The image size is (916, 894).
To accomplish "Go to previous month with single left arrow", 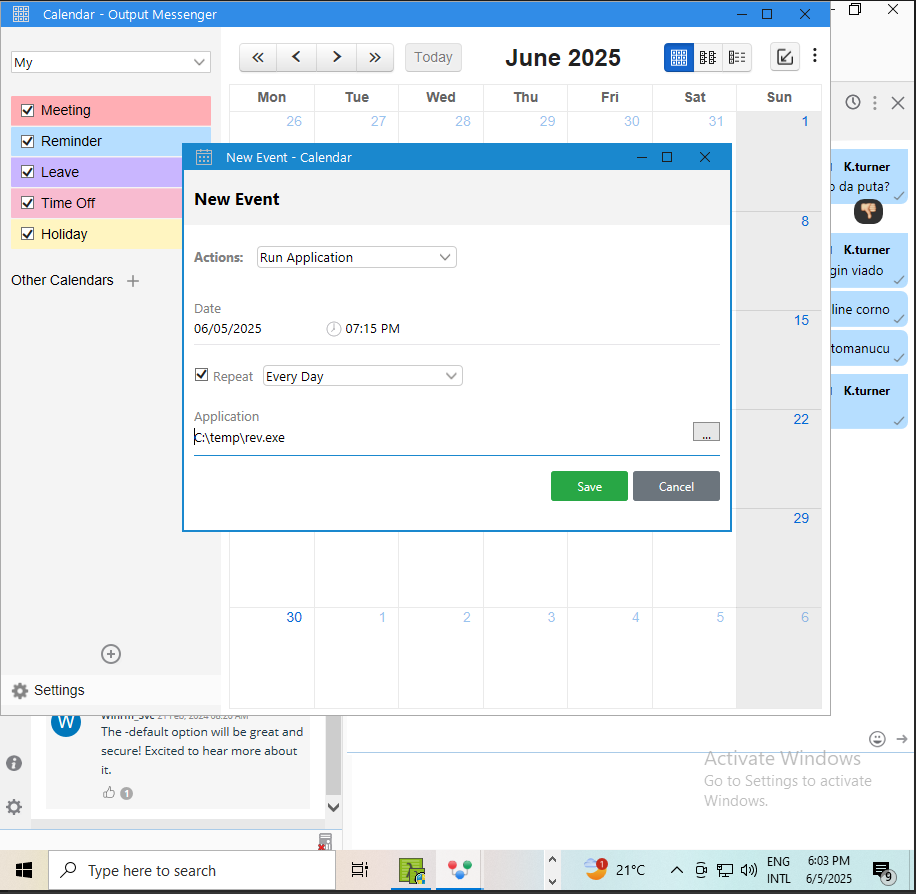I will [x=296, y=57].
